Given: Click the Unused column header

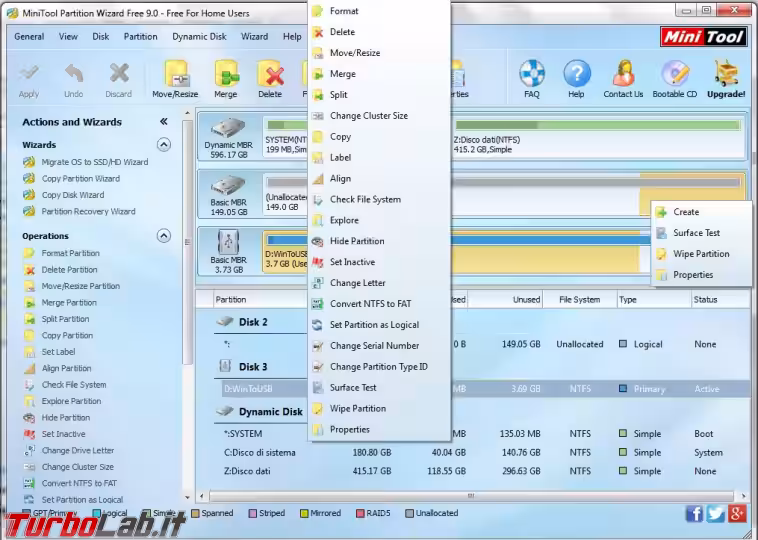Looking at the screenshot, I should click(x=505, y=300).
